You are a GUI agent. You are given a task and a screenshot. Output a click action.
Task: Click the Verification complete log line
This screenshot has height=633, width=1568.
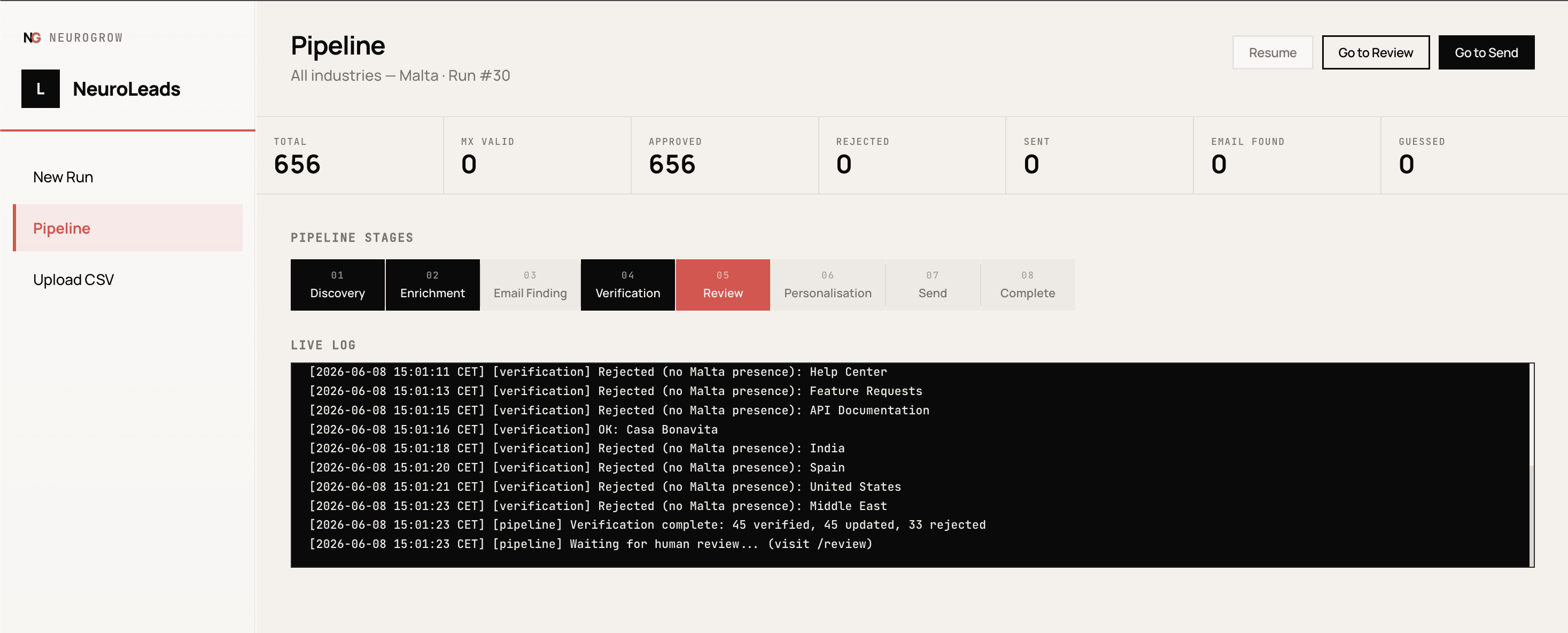(x=647, y=524)
